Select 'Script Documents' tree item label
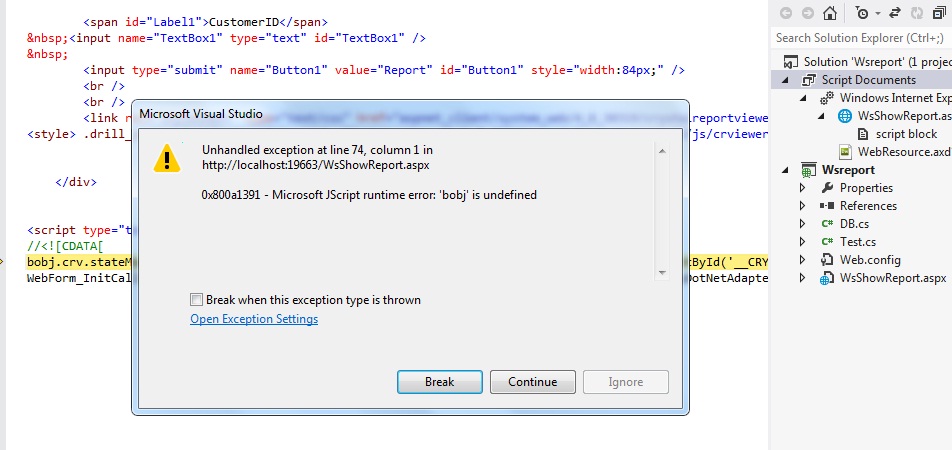Image resolution: width=952 pixels, height=450 pixels. coord(869,80)
